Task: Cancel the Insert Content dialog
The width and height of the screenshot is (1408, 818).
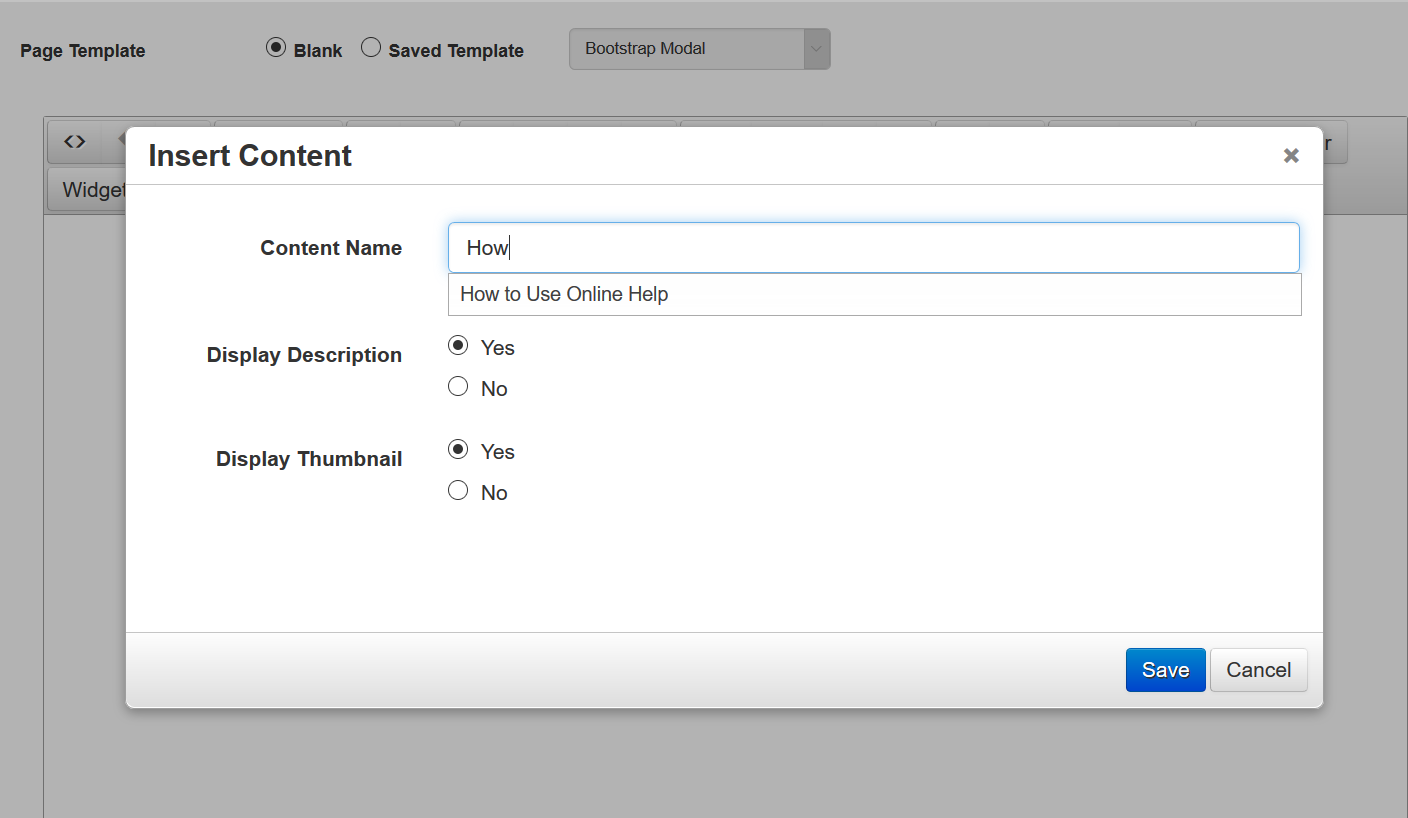Action: pyautogui.click(x=1258, y=670)
